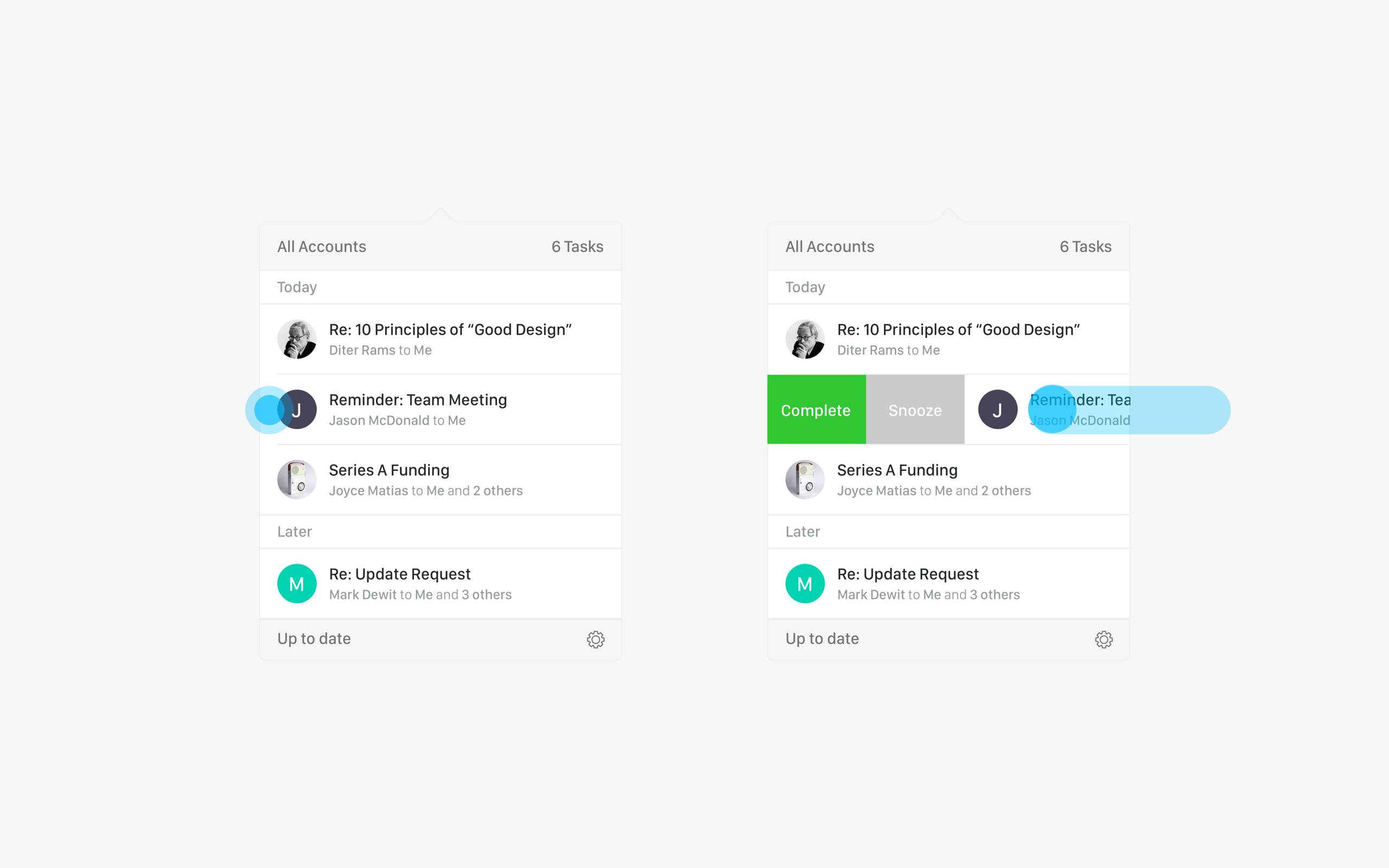
Task: Select Today section header in left panel
Action: pyautogui.click(x=440, y=287)
